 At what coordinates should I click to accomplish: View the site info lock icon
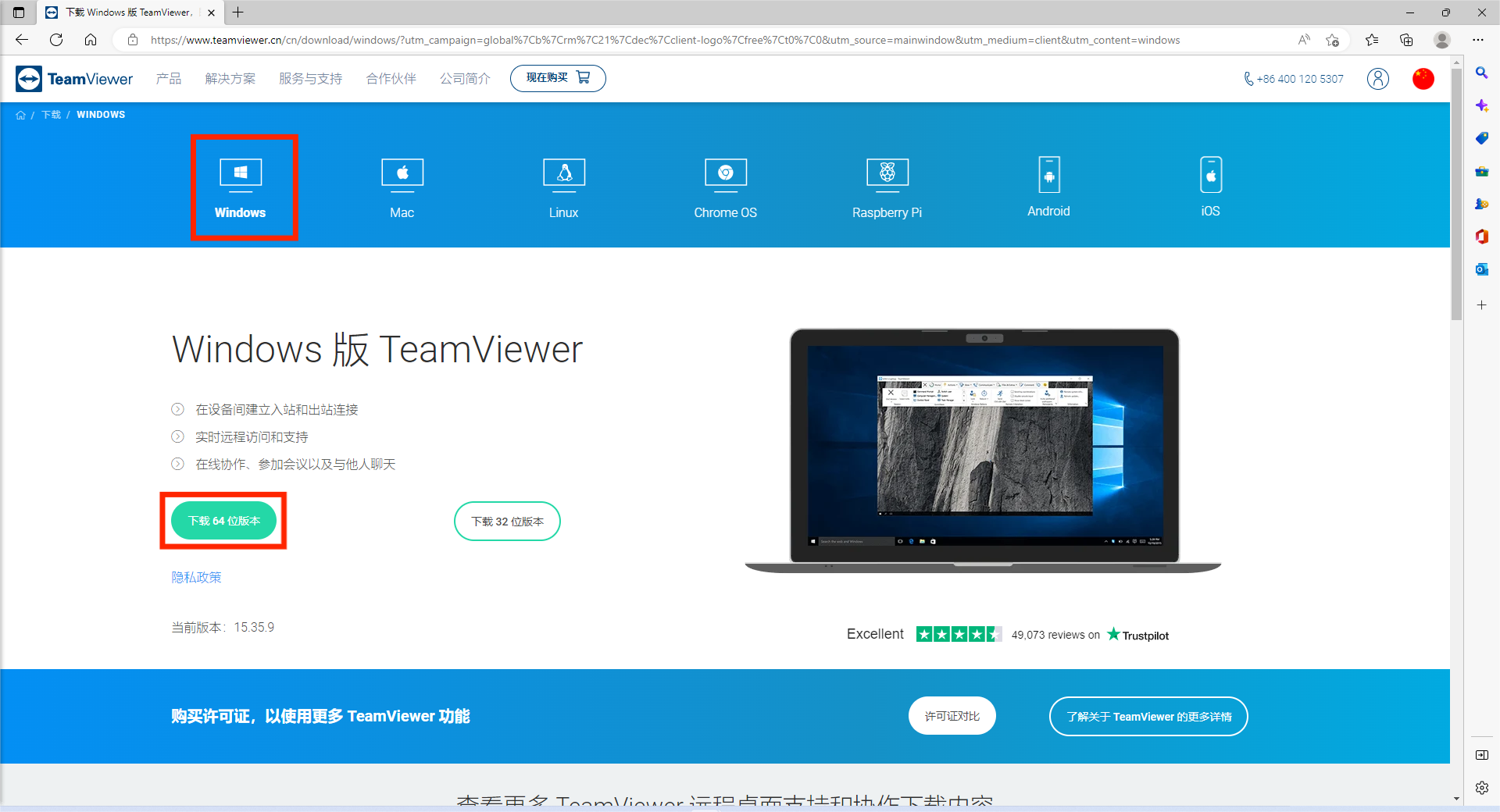[x=133, y=40]
